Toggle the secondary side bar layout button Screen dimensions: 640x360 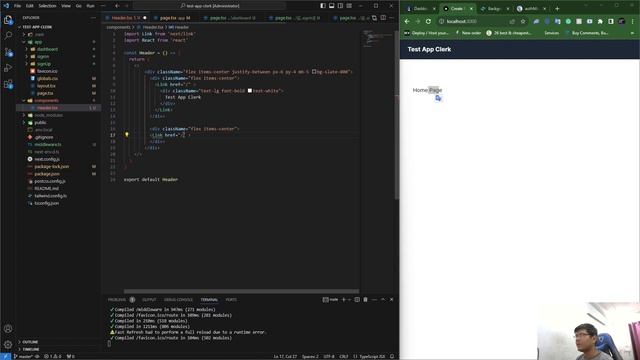(x=340, y=6)
